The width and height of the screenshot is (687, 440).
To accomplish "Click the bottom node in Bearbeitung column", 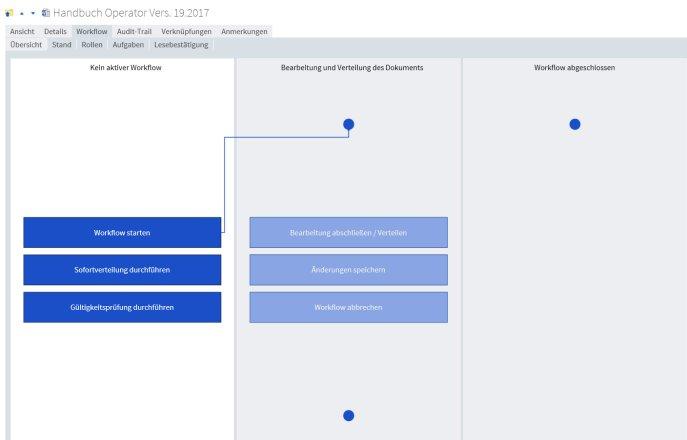I will [349, 415].
